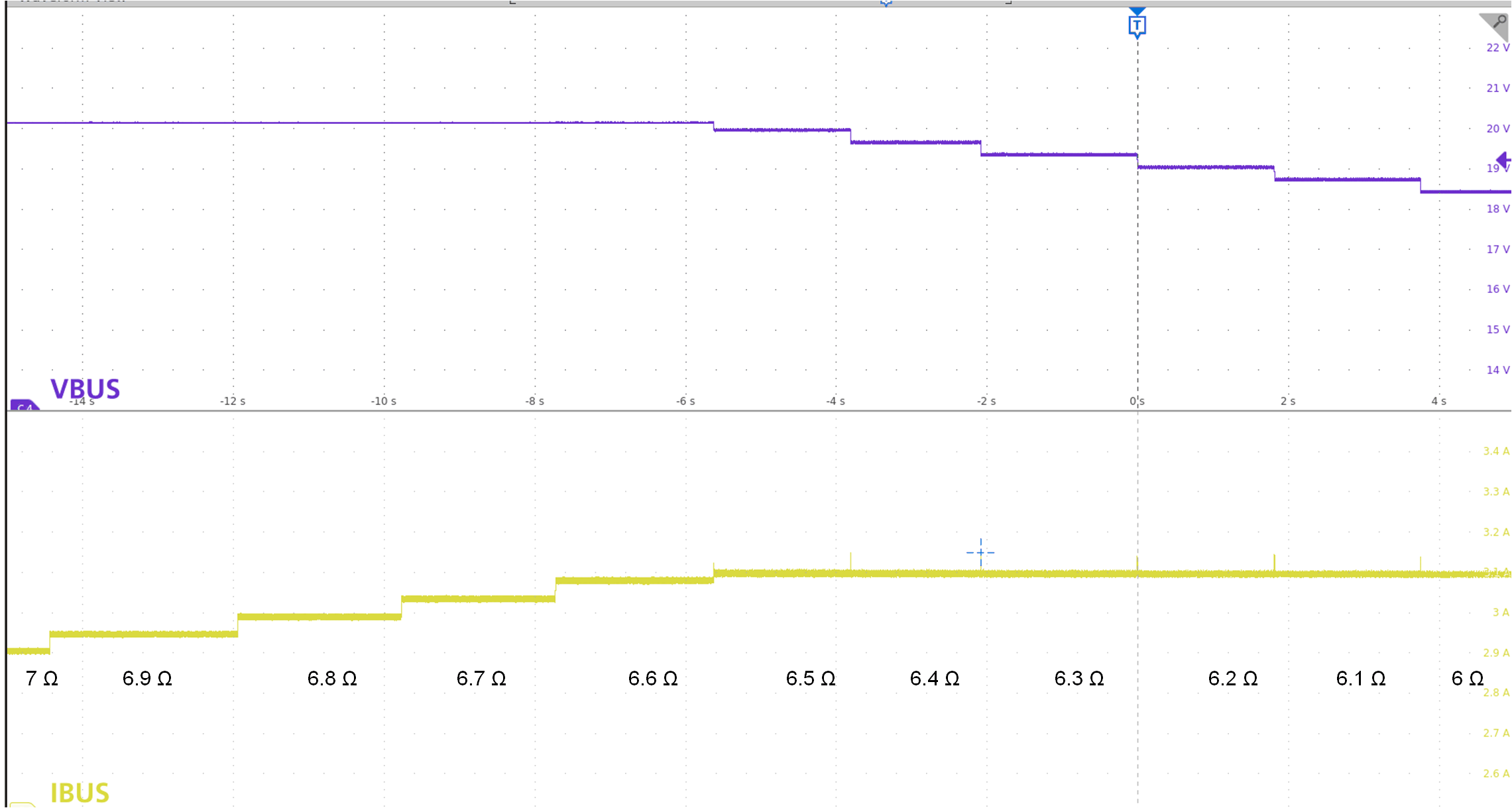Click the purple VBUS ground level arrow

pyautogui.click(x=1504, y=160)
